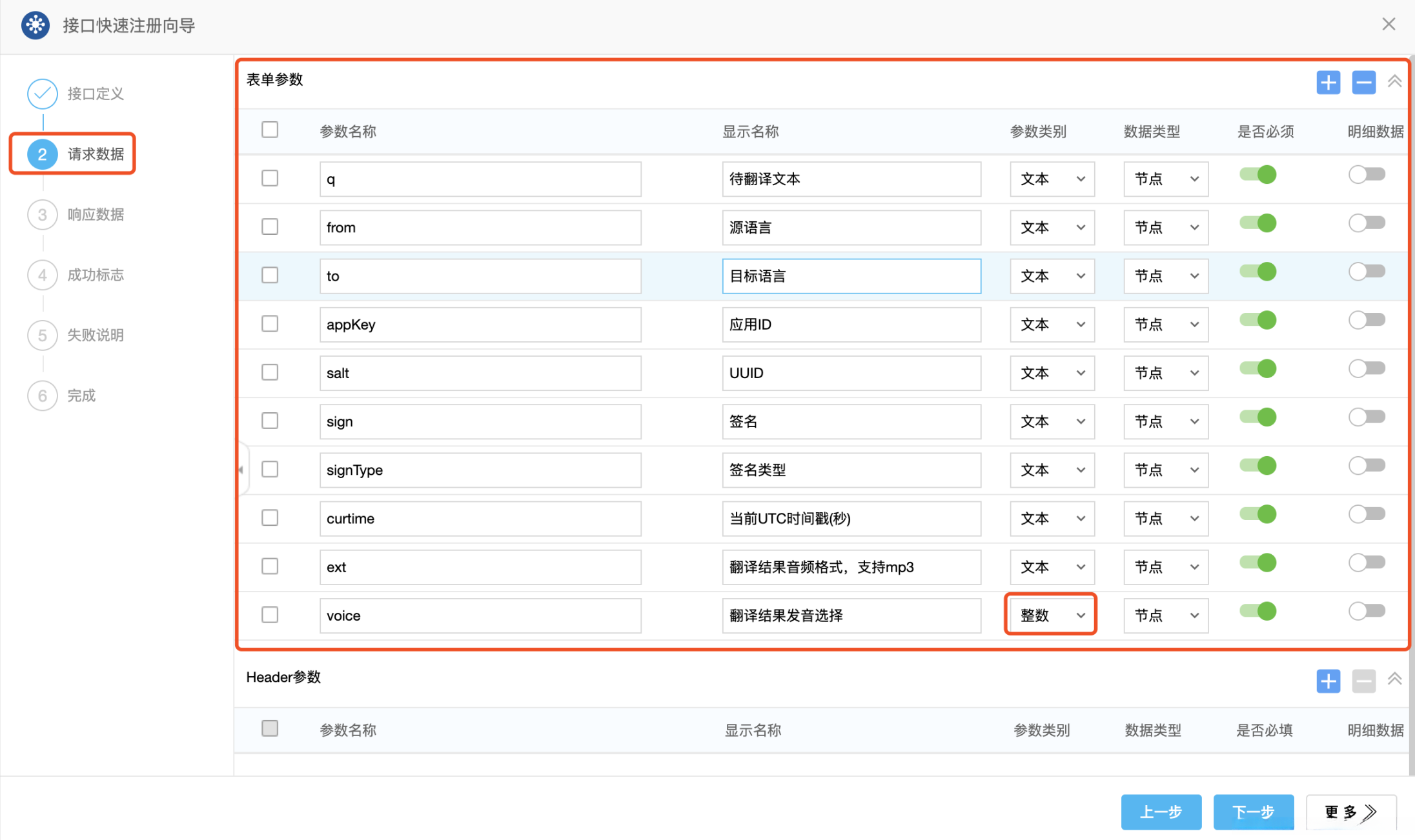Click the 下一步 button
Image resolution: width=1415 pixels, height=840 pixels.
(x=1253, y=812)
